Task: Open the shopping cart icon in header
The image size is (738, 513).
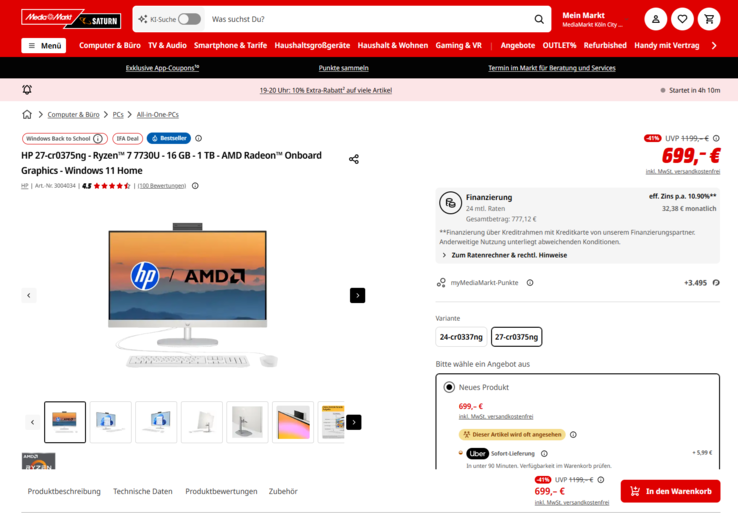Action: (709, 19)
